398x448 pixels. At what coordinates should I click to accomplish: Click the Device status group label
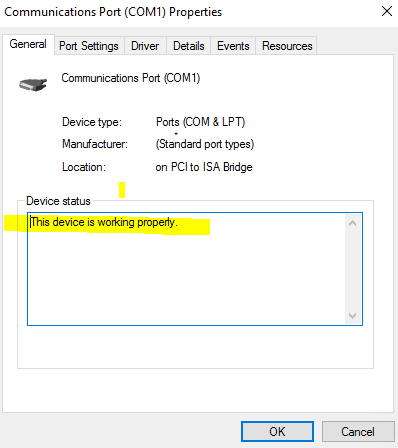(x=58, y=201)
